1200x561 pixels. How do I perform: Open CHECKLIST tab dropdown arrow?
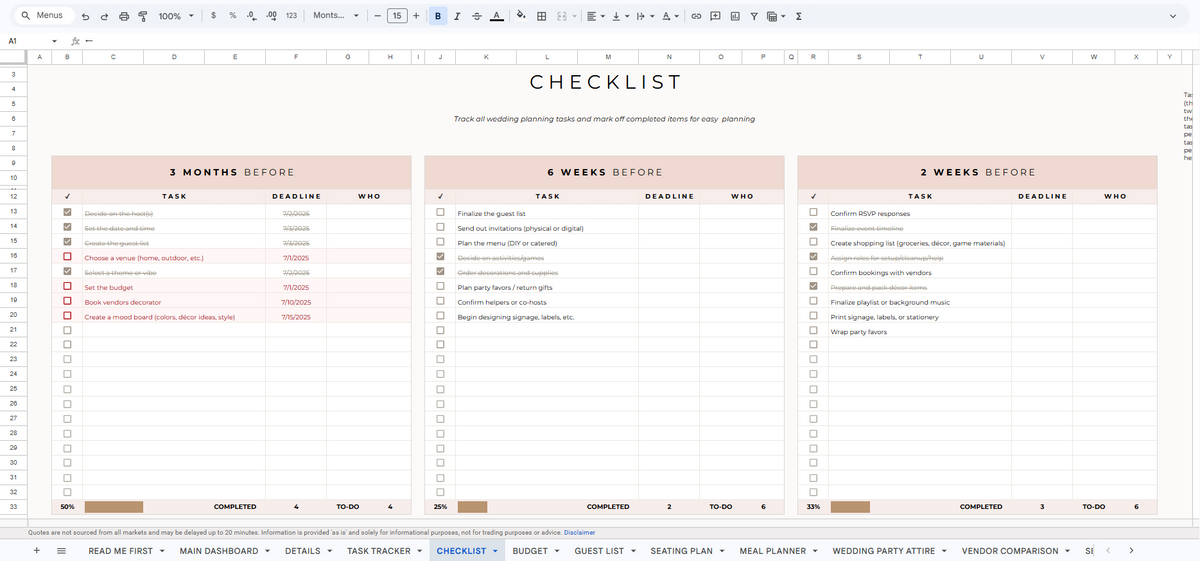496,551
